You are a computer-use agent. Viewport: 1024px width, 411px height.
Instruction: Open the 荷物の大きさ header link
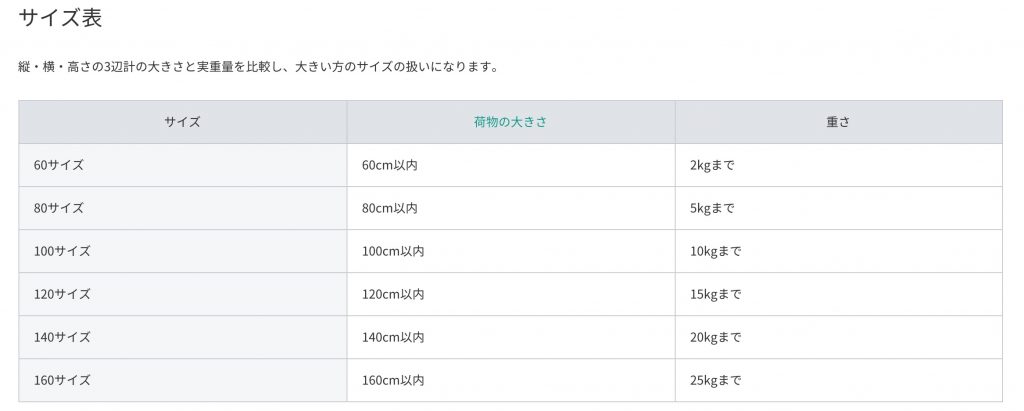click(x=510, y=122)
